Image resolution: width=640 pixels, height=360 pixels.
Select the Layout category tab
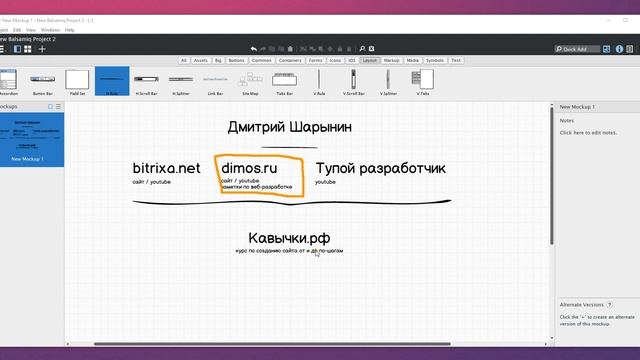pos(370,60)
